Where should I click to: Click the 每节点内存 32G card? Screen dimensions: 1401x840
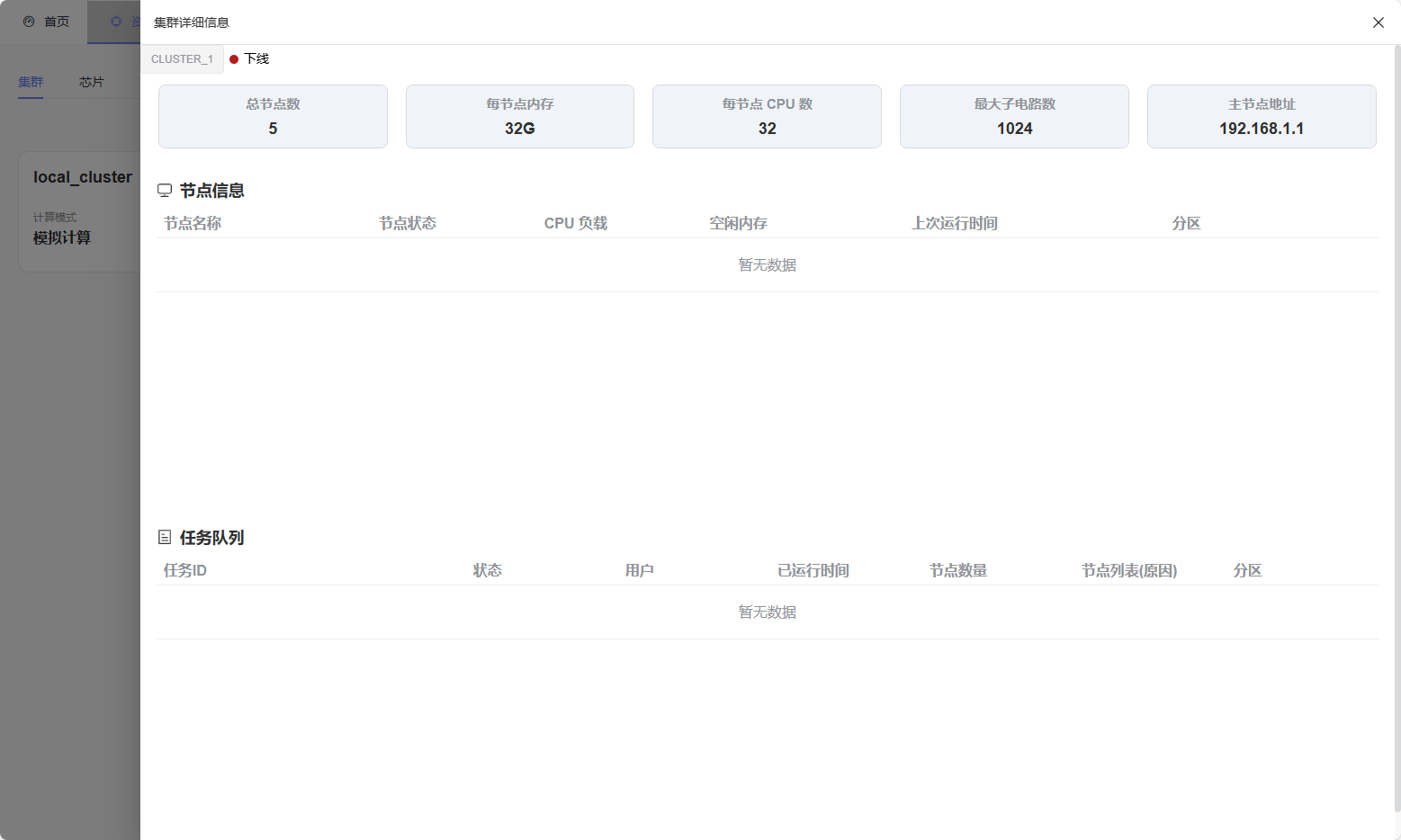(520, 117)
